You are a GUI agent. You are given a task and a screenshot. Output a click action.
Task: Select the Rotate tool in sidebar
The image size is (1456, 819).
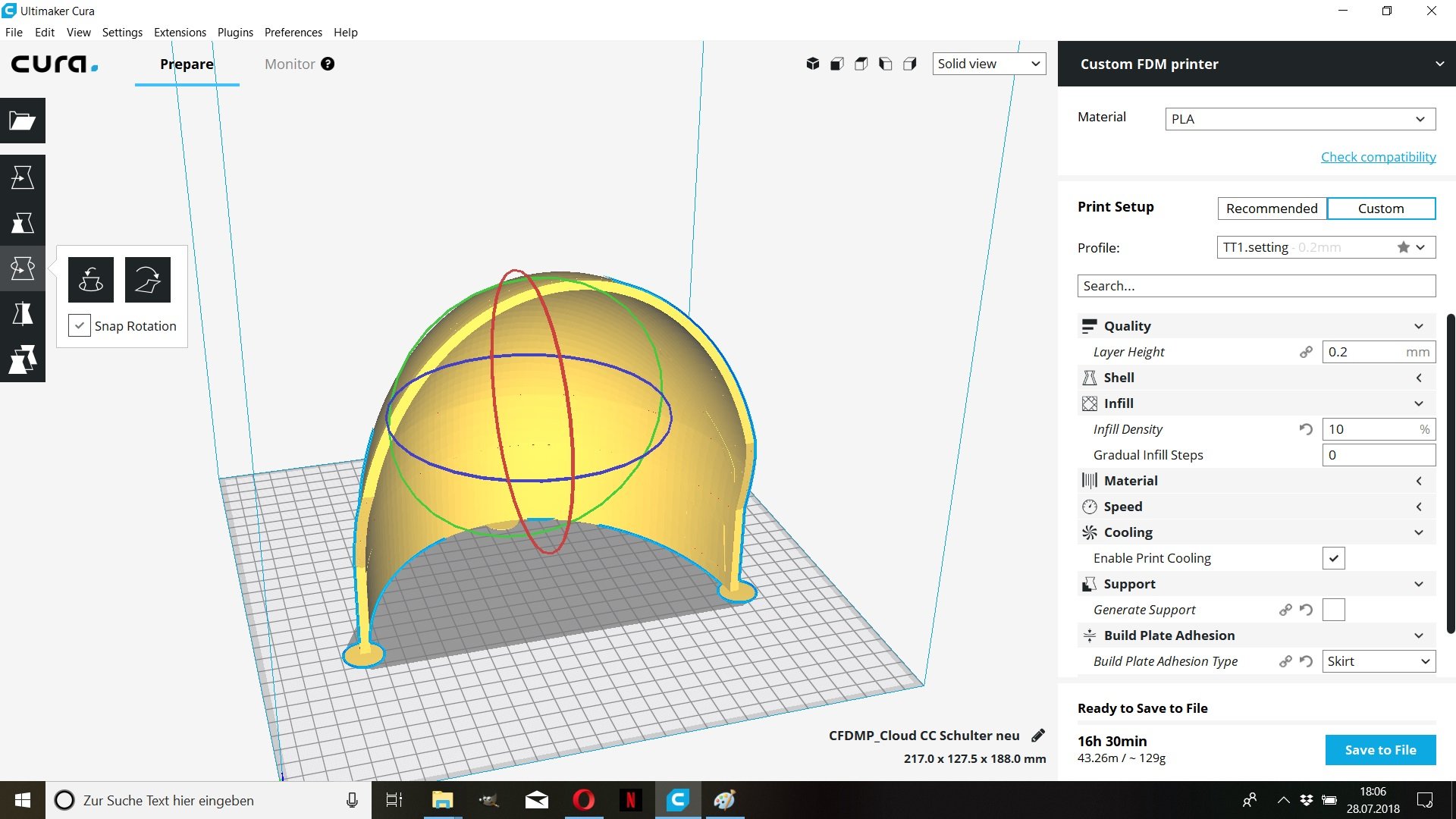(23, 268)
